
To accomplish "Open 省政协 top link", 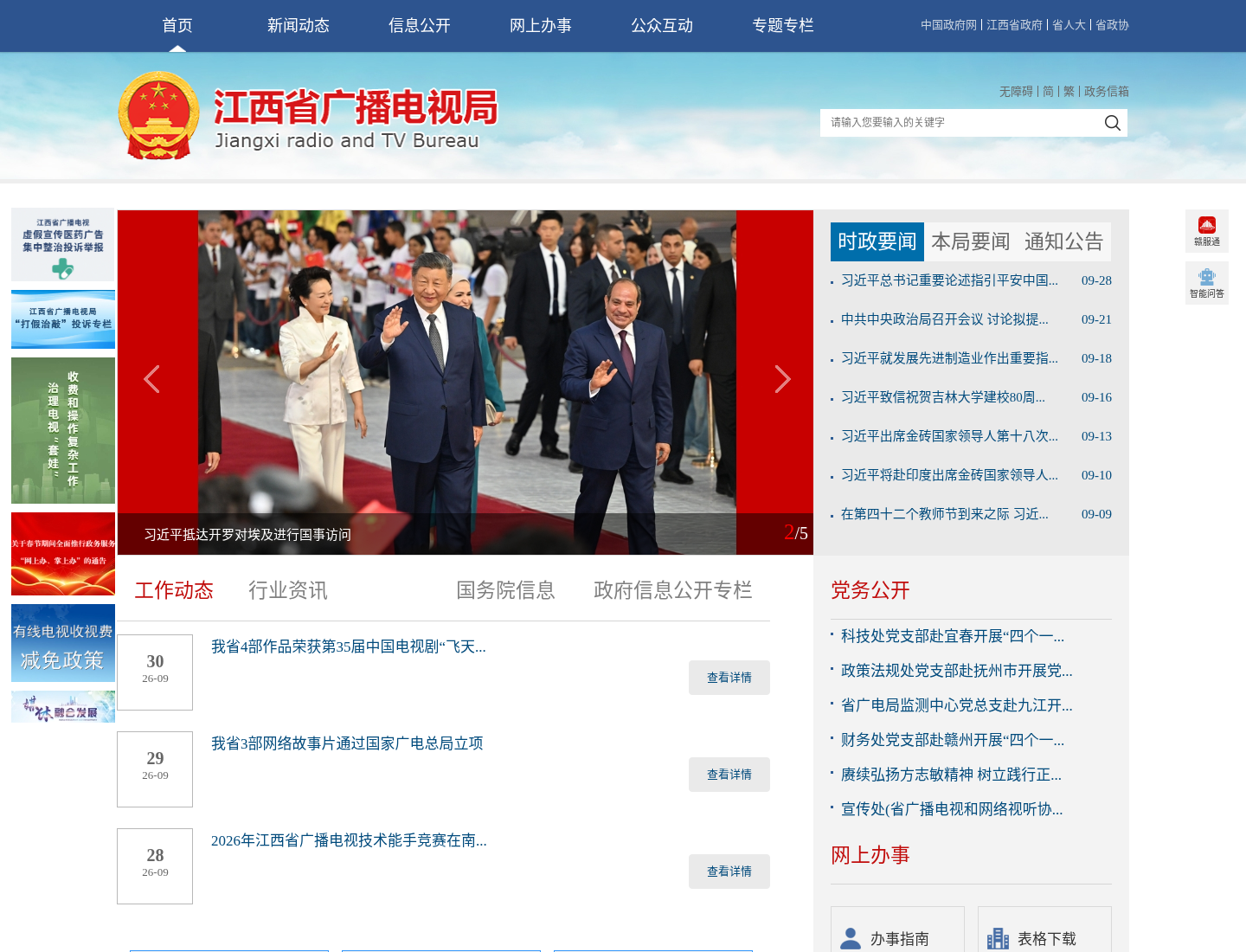I will (1112, 25).
